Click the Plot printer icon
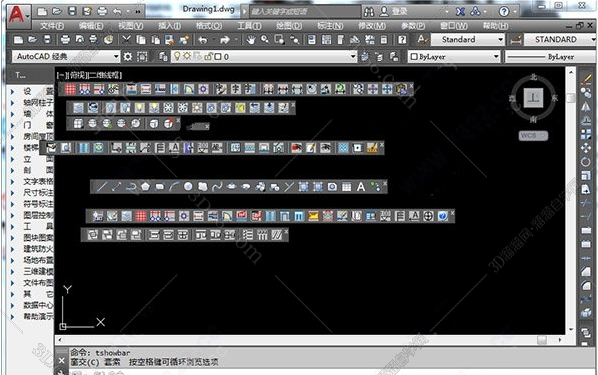598x375 pixels. coord(65,40)
